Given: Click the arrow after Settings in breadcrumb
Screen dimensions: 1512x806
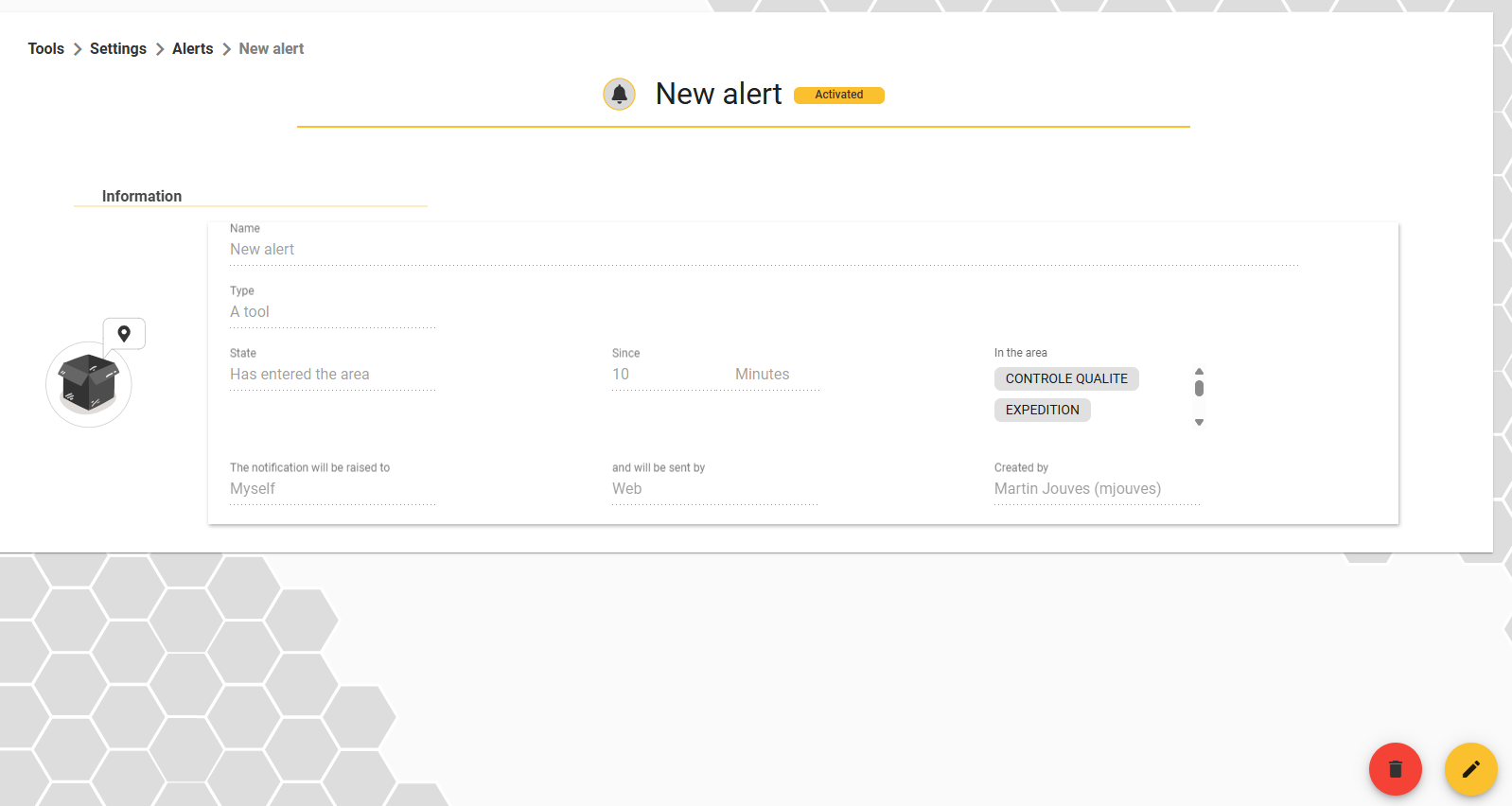Looking at the screenshot, I should pyautogui.click(x=160, y=49).
